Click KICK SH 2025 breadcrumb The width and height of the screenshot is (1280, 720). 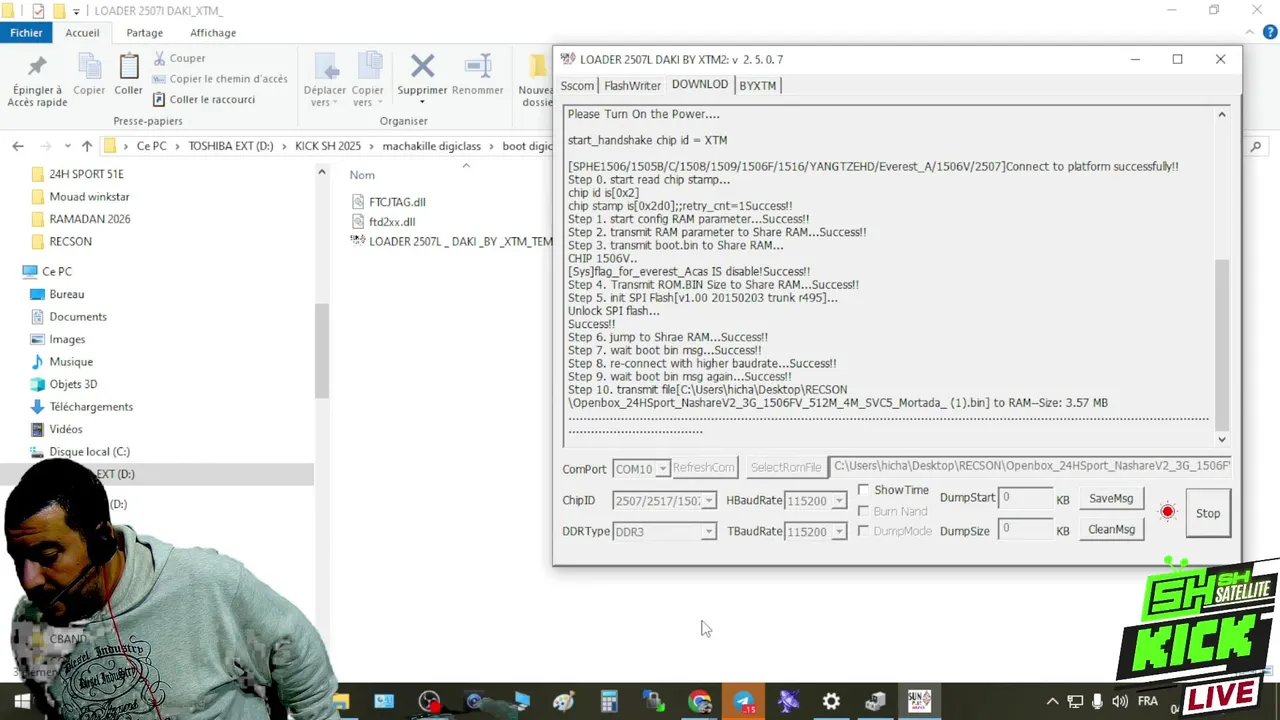click(328, 146)
